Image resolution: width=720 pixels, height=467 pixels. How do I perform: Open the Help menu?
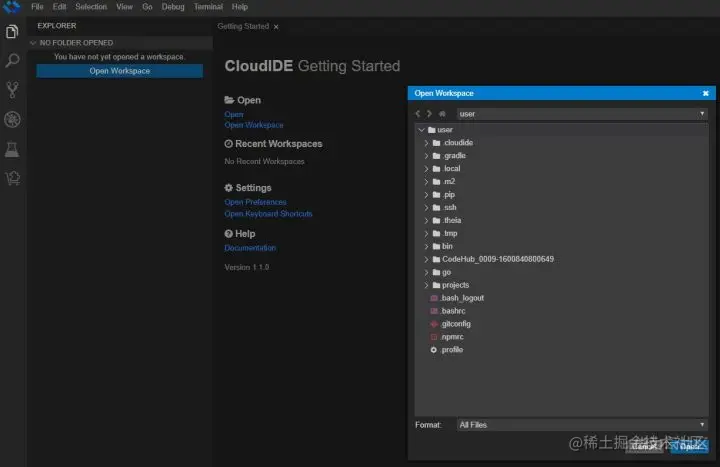coord(240,7)
